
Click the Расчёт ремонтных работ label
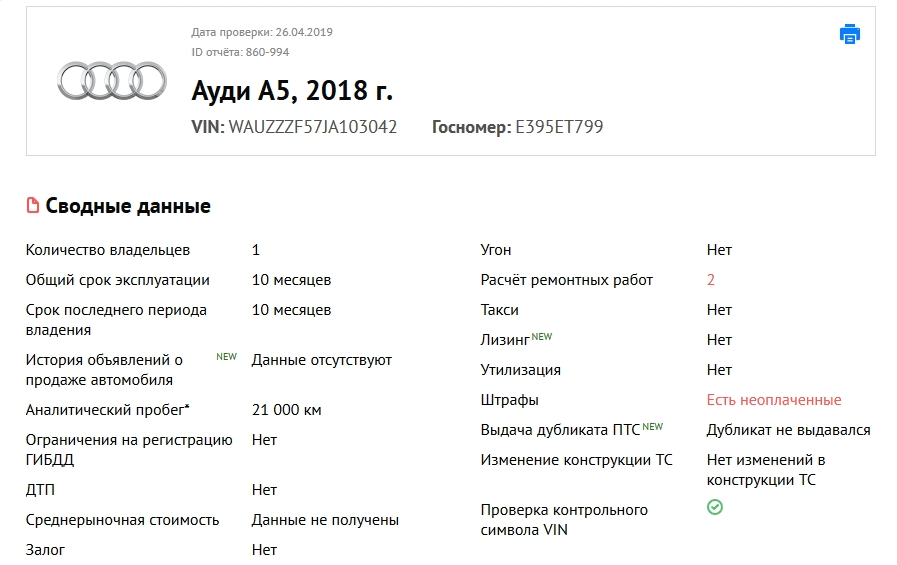pyautogui.click(x=567, y=280)
